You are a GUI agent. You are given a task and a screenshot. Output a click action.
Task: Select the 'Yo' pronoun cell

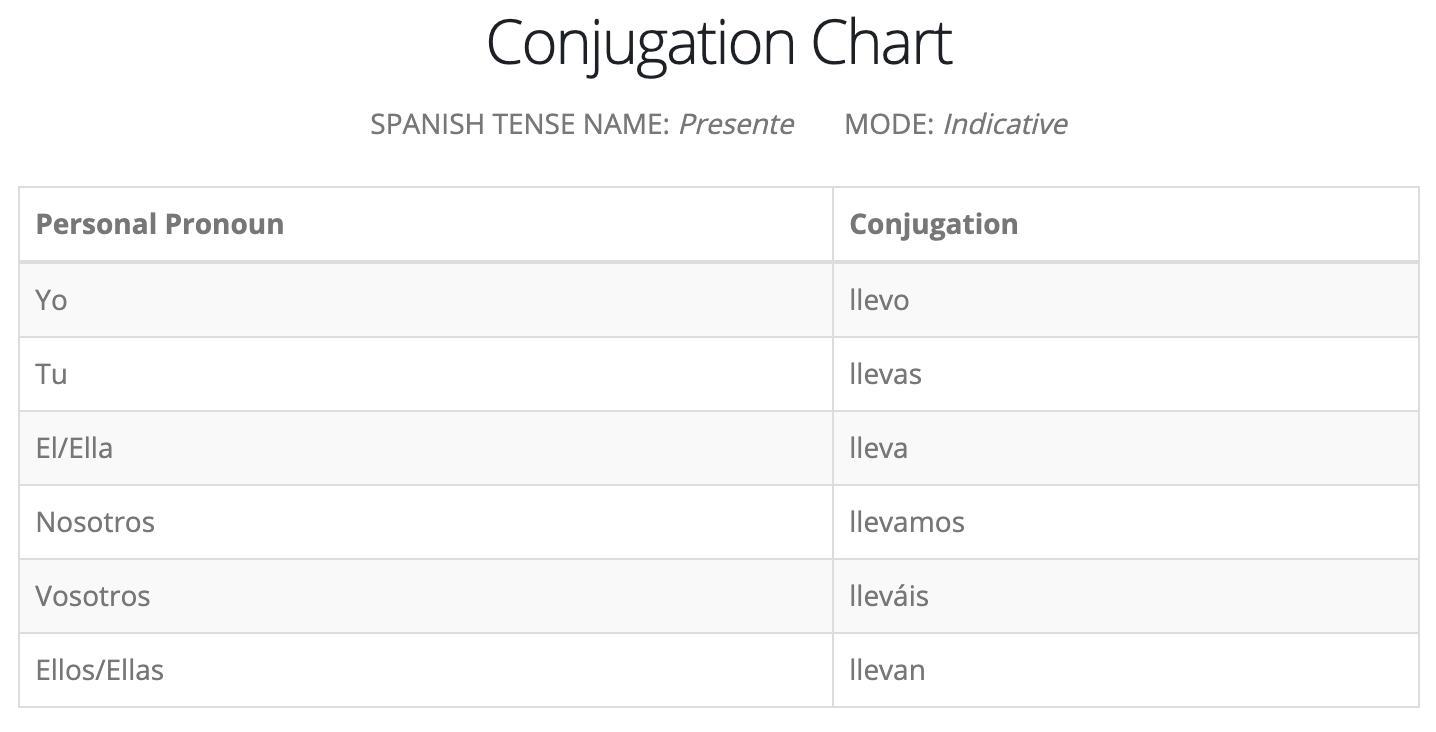(x=52, y=300)
